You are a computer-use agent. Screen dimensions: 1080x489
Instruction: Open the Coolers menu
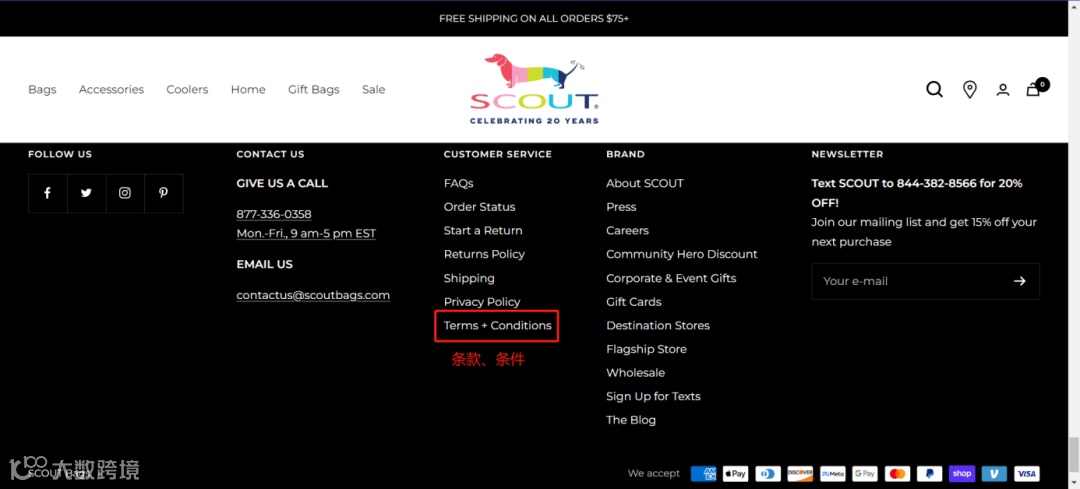[187, 90]
